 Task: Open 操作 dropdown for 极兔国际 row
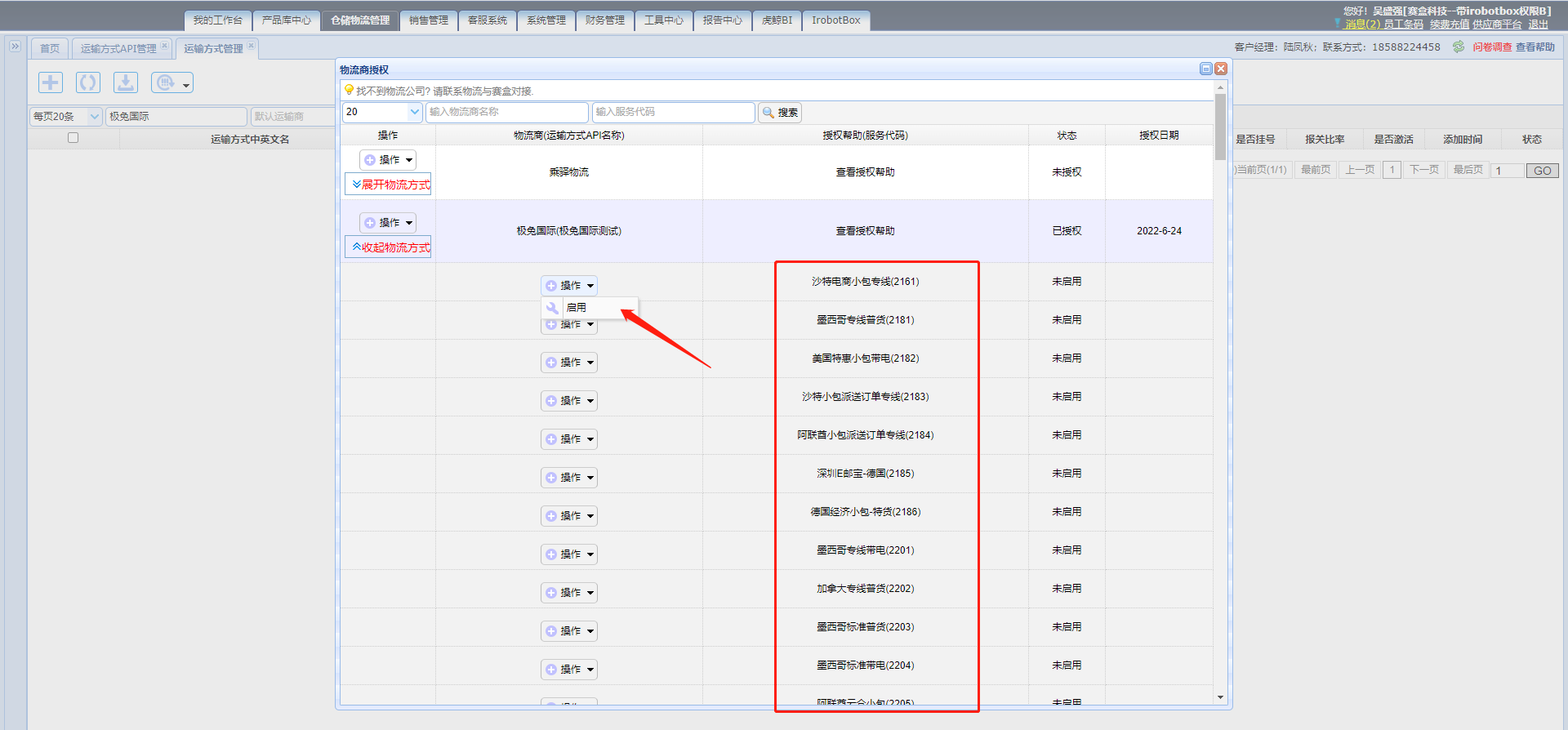click(x=388, y=223)
